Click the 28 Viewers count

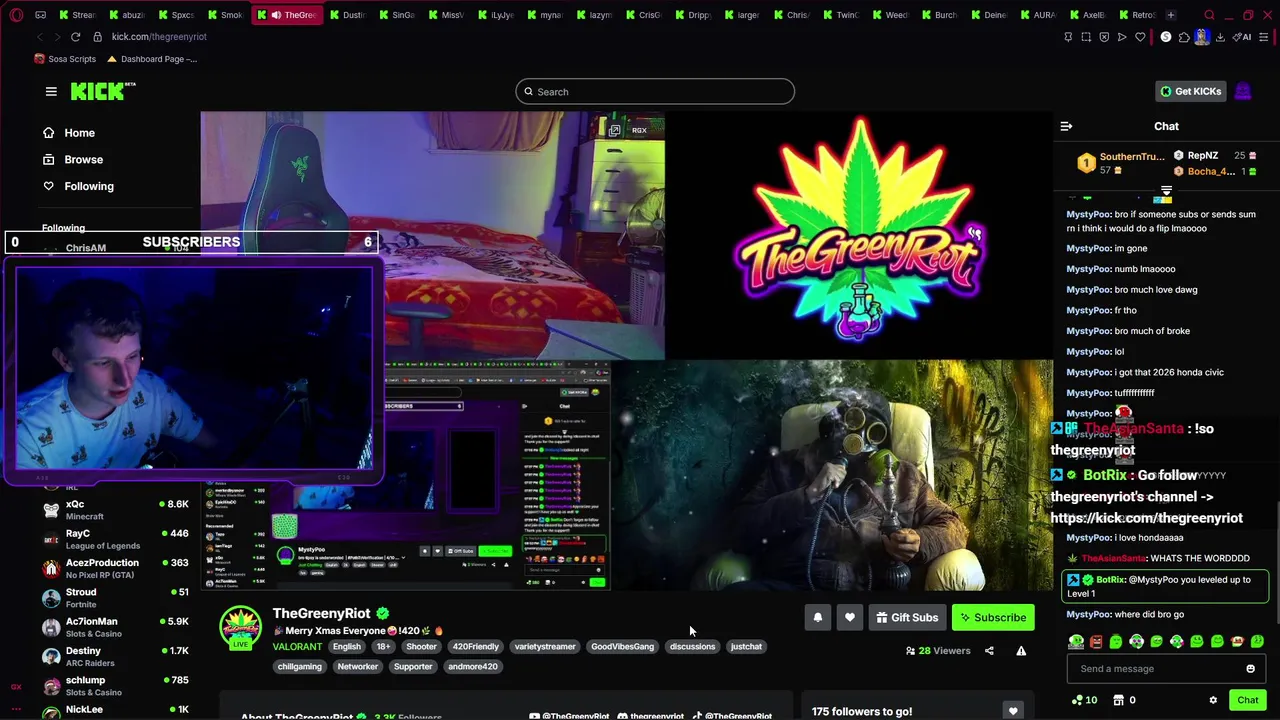[x=938, y=651]
